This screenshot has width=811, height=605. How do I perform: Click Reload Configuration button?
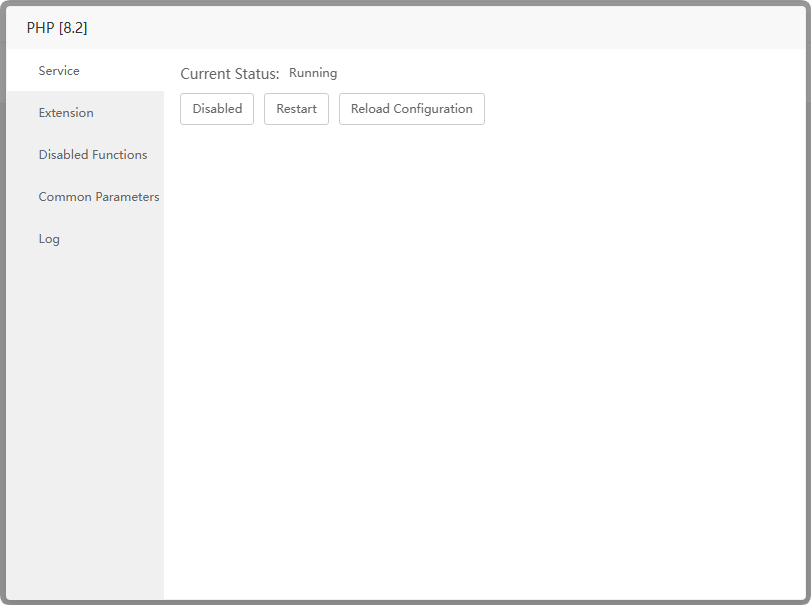point(412,109)
